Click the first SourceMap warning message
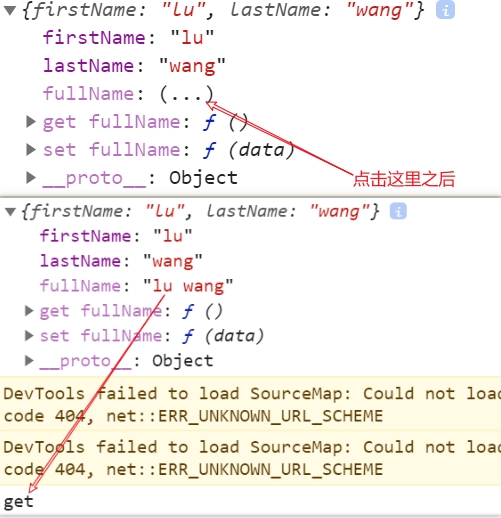Screen dimensions: 501x518 [x=250, y=404]
